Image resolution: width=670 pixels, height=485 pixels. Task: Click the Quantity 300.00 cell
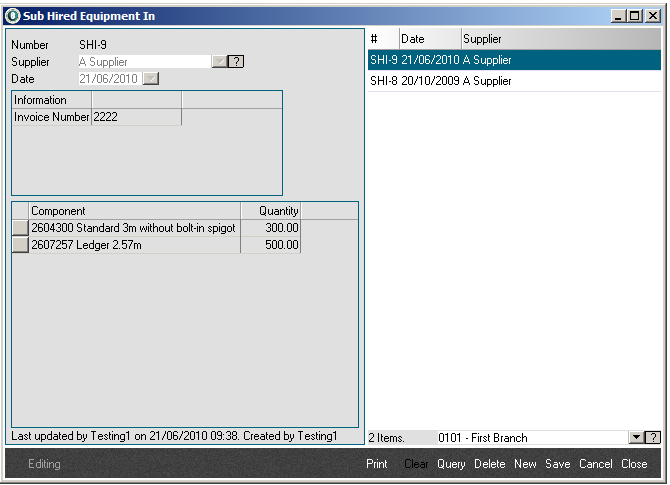pos(270,228)
